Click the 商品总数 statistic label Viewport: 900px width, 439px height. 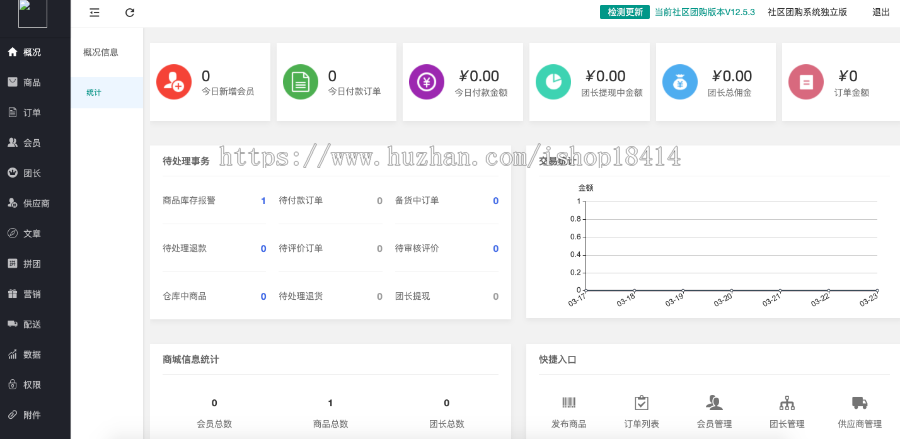(x=331, y=425)
